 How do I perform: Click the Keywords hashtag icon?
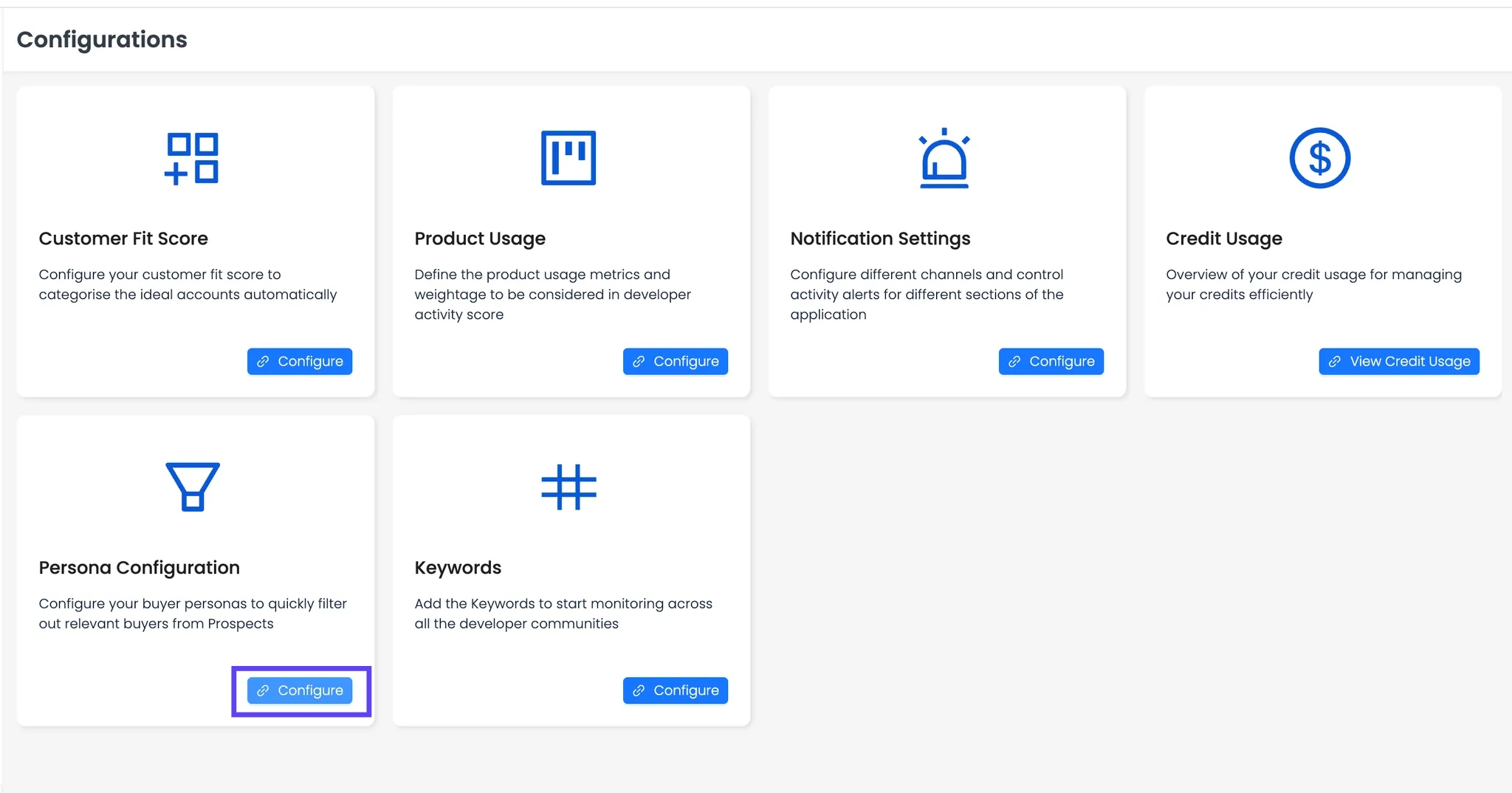pyautogui.click(x=568, y=487)
